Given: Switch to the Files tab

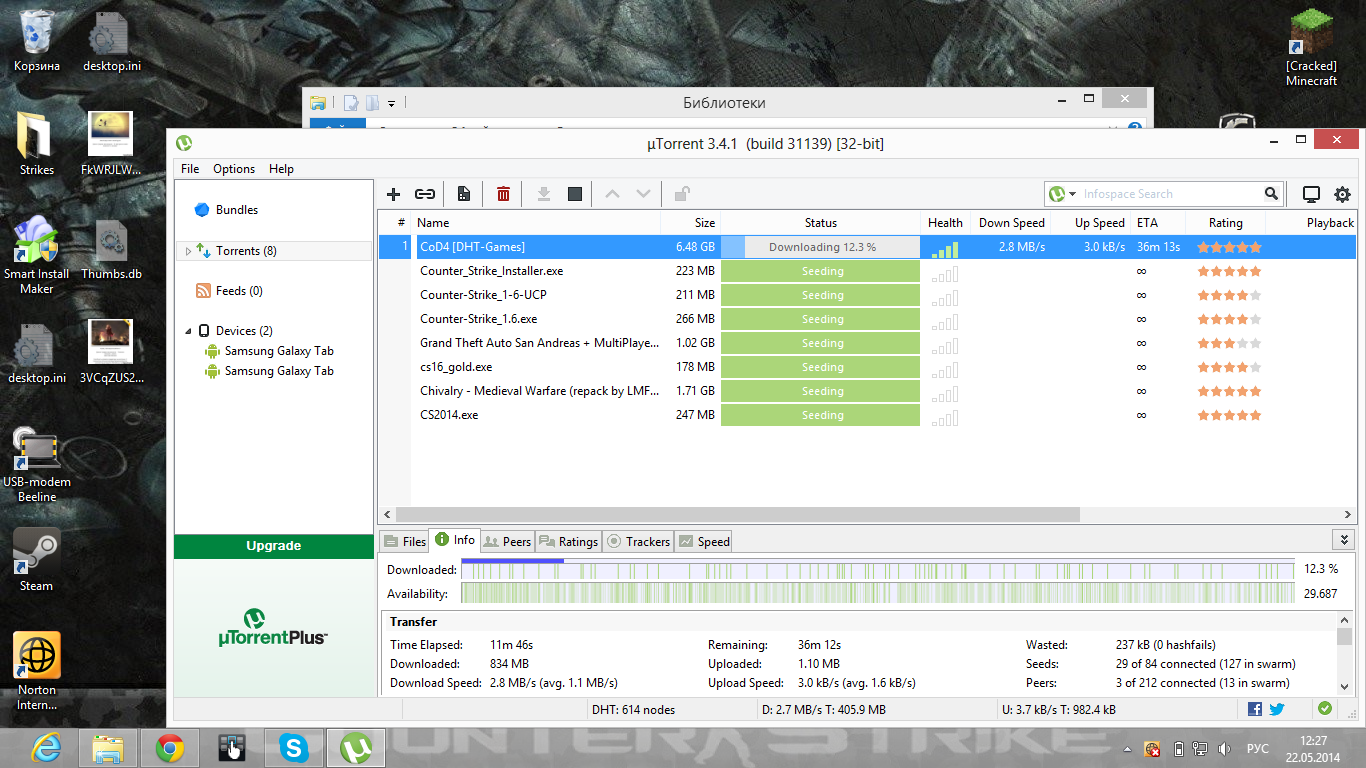Looking at the screenshot, I should (x=404, y=541).
